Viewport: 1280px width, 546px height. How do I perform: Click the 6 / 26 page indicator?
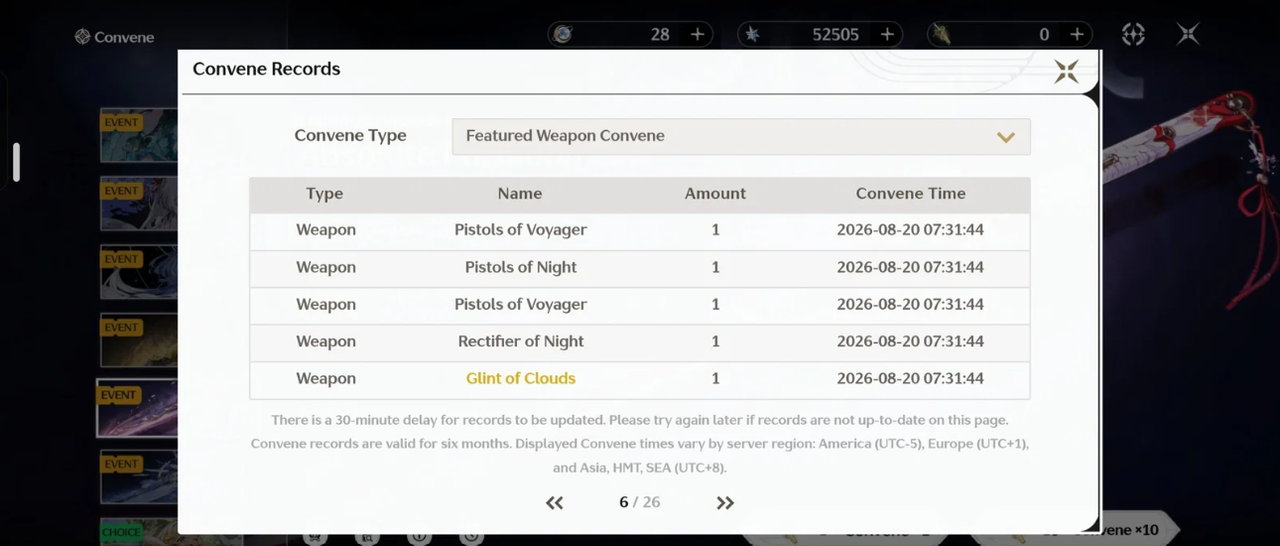coord(640,502)
